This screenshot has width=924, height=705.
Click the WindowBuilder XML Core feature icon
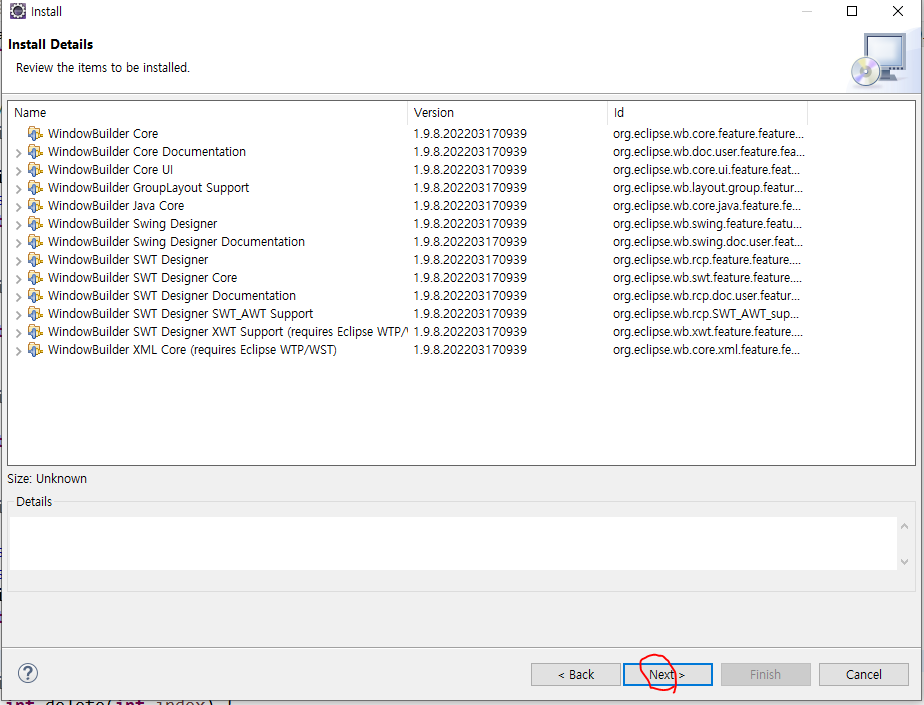pyautogui.click(x=35, y=350)
